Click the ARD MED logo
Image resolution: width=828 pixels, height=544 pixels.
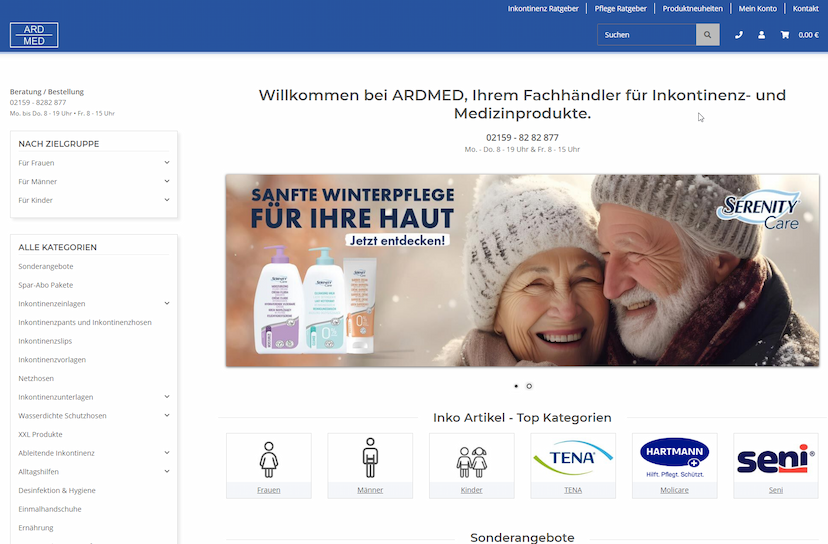34,35
